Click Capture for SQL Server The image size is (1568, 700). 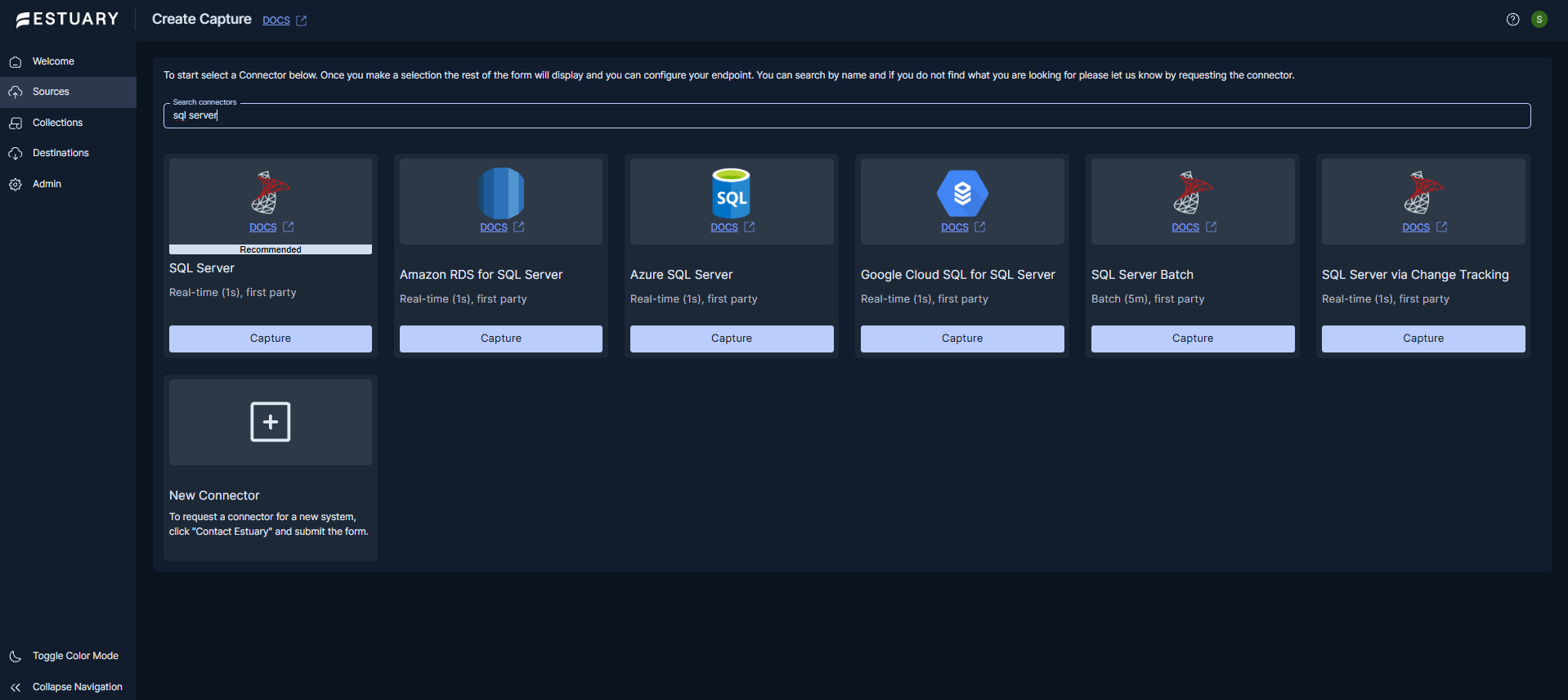[271, 339]
